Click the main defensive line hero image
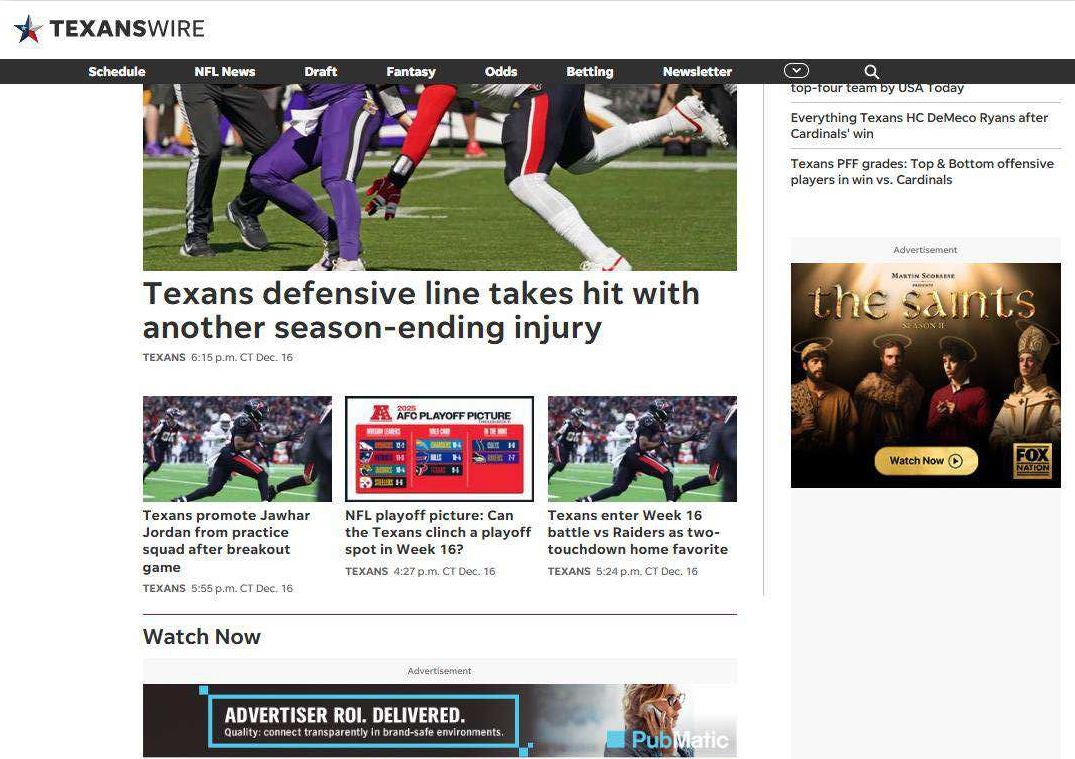This screenshot has width=1075, height=759. point(440,177)
